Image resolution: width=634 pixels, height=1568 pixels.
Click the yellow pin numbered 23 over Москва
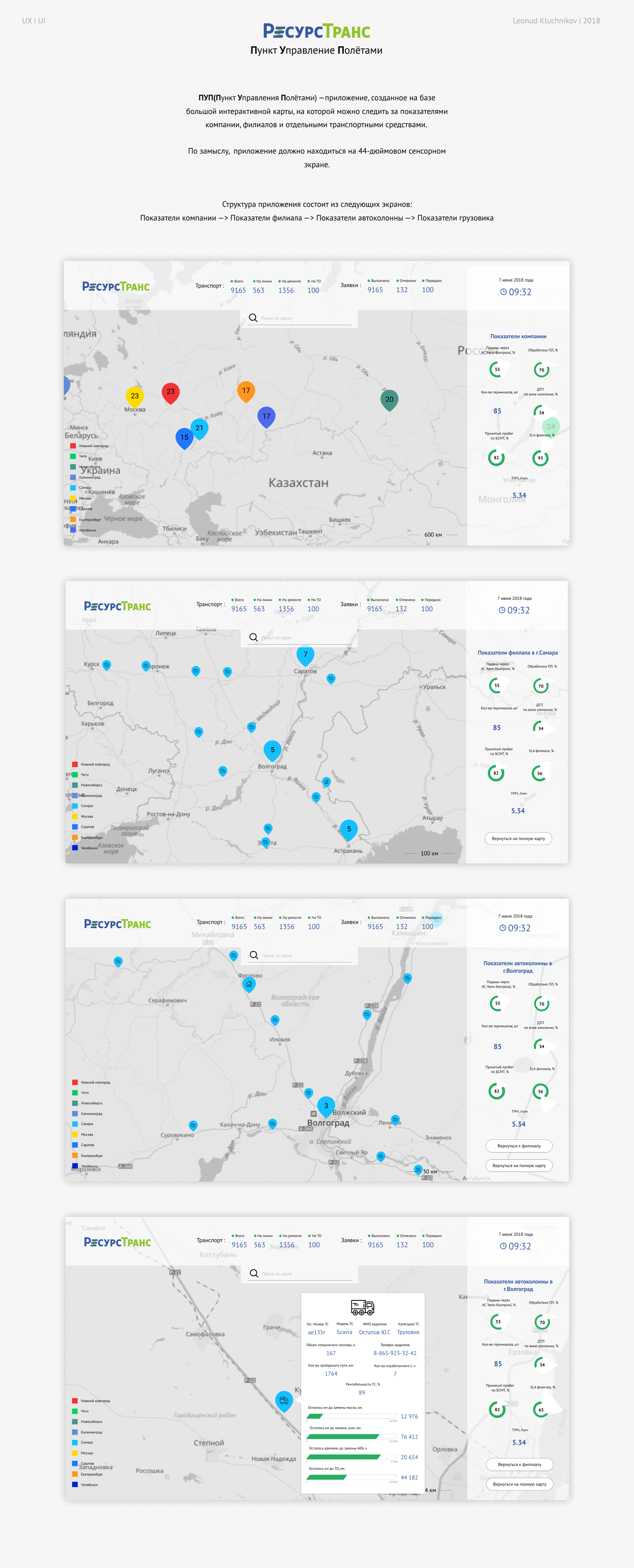click(135, 396)
